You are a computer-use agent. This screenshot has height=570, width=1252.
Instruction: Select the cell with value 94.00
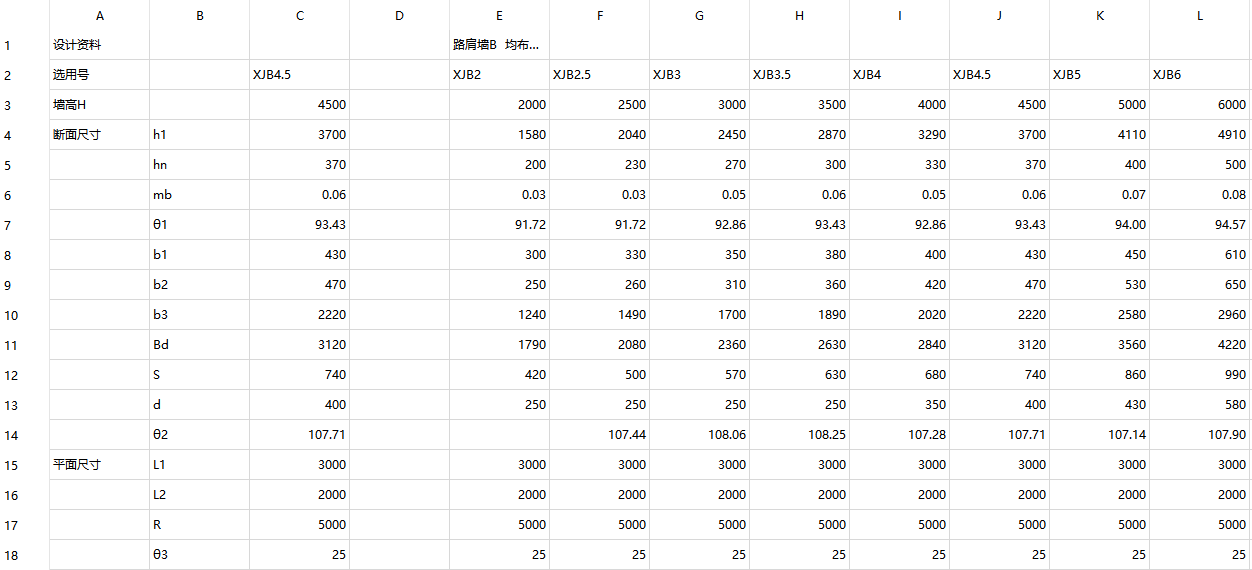pos(1099,225)
